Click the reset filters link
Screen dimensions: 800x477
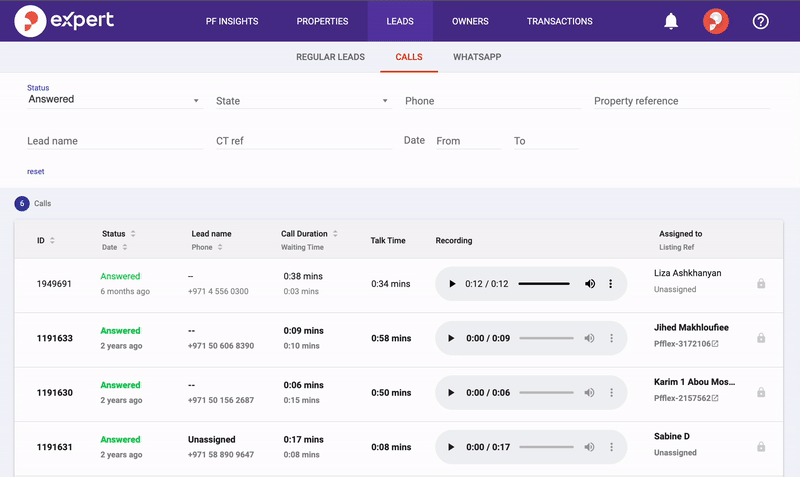[35, 171]
